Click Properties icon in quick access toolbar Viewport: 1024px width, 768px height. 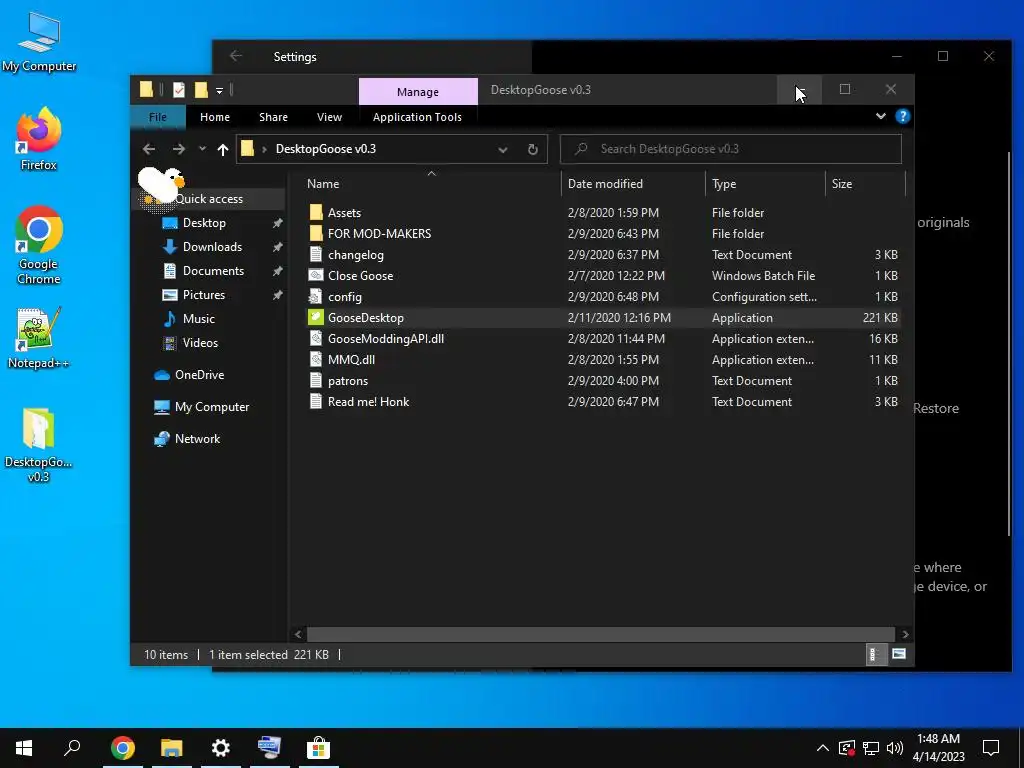[178, 90]
